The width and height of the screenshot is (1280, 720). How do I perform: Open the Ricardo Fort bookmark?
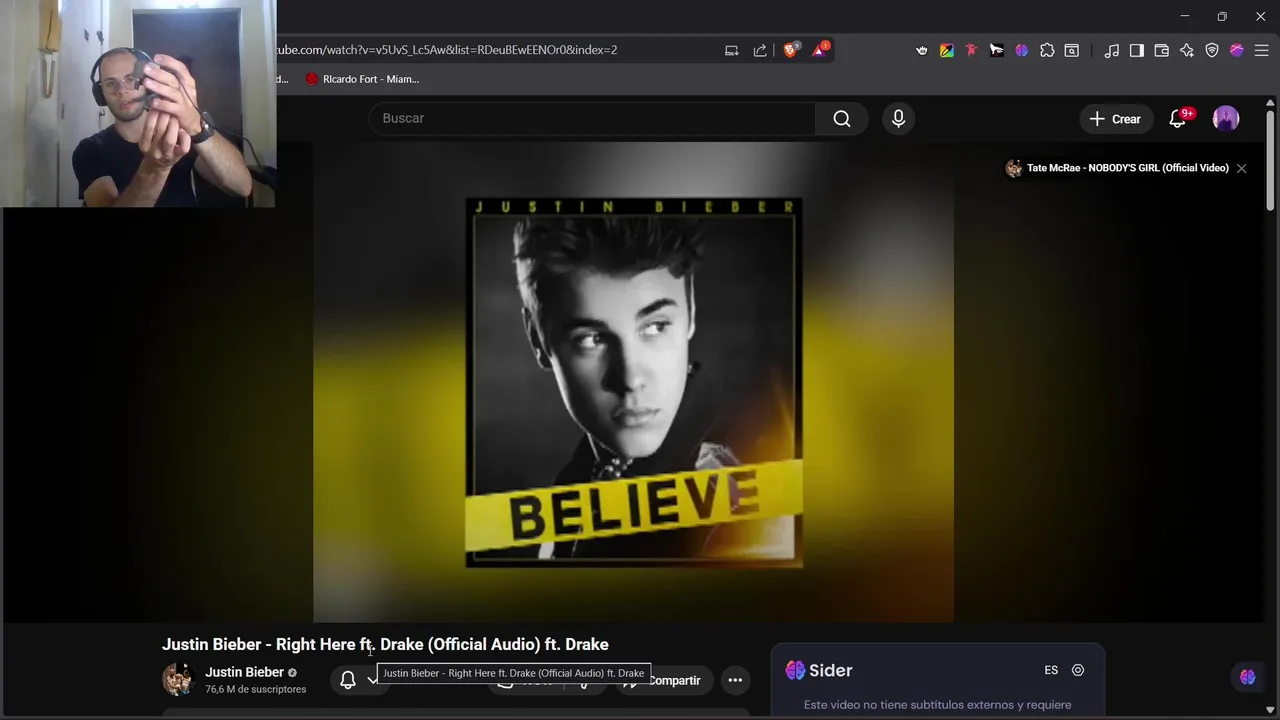(x=362, y=79)
